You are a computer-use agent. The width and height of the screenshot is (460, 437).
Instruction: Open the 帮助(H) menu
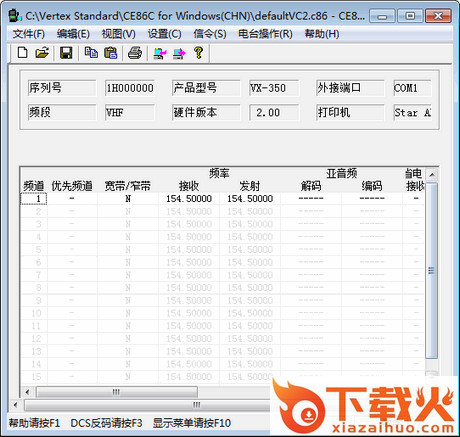322,34
